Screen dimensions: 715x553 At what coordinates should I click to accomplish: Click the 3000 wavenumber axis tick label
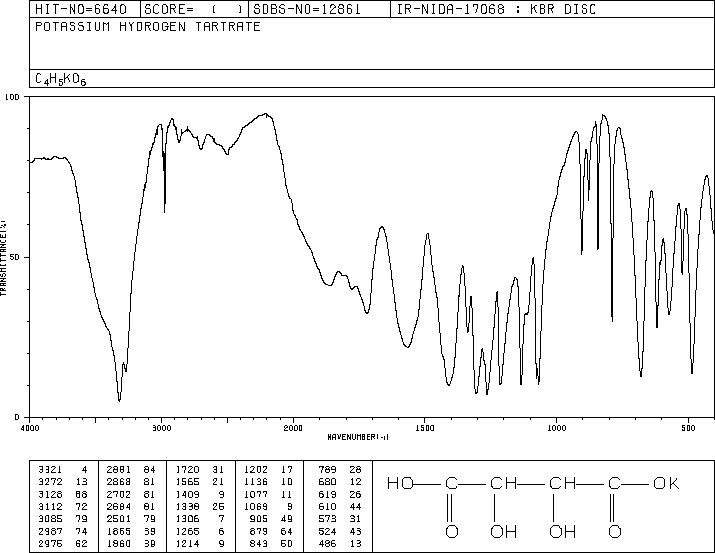click(161, 428)
